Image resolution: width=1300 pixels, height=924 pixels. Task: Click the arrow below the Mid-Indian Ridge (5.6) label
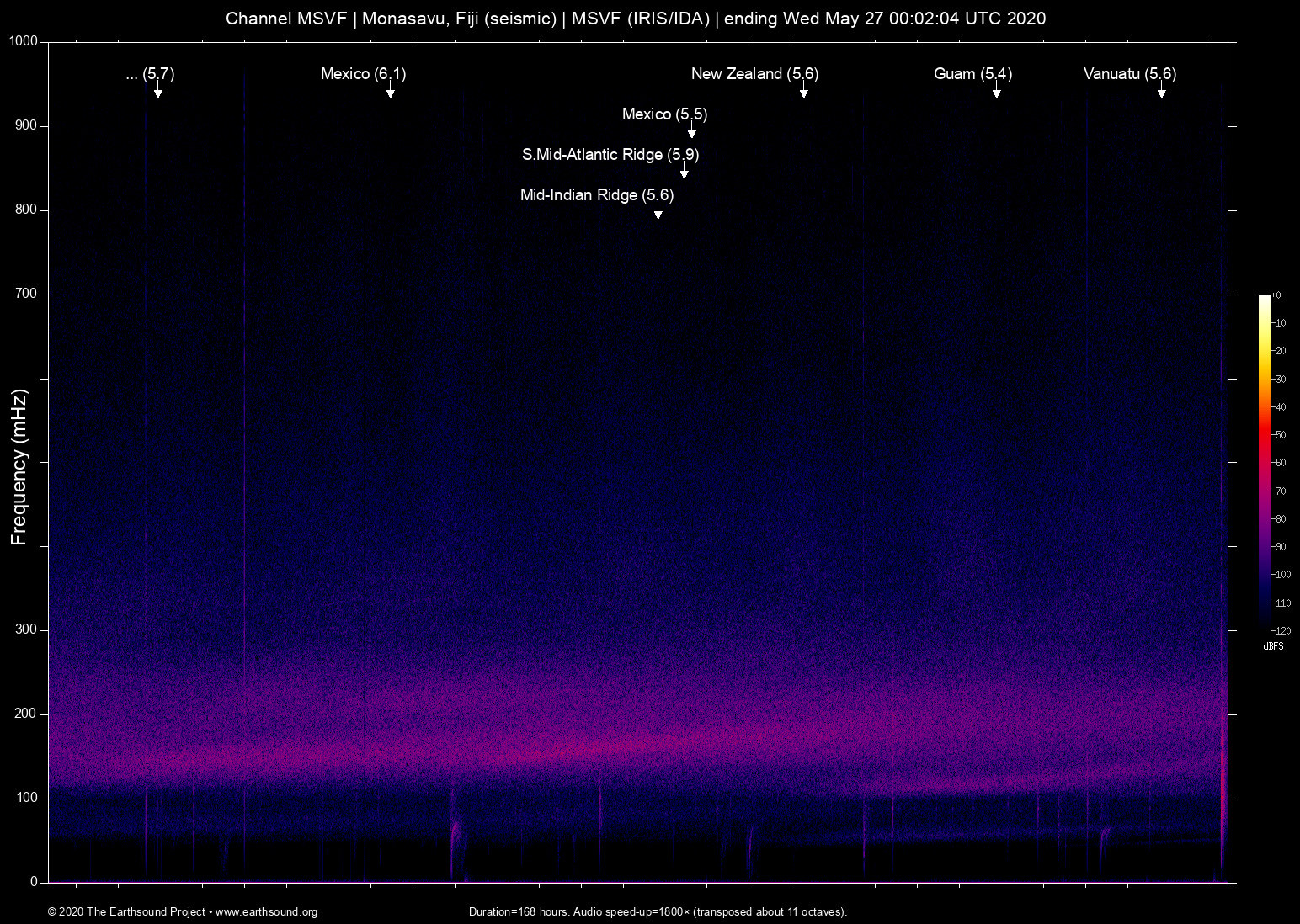pyautogui.click(x=658, y=212)
